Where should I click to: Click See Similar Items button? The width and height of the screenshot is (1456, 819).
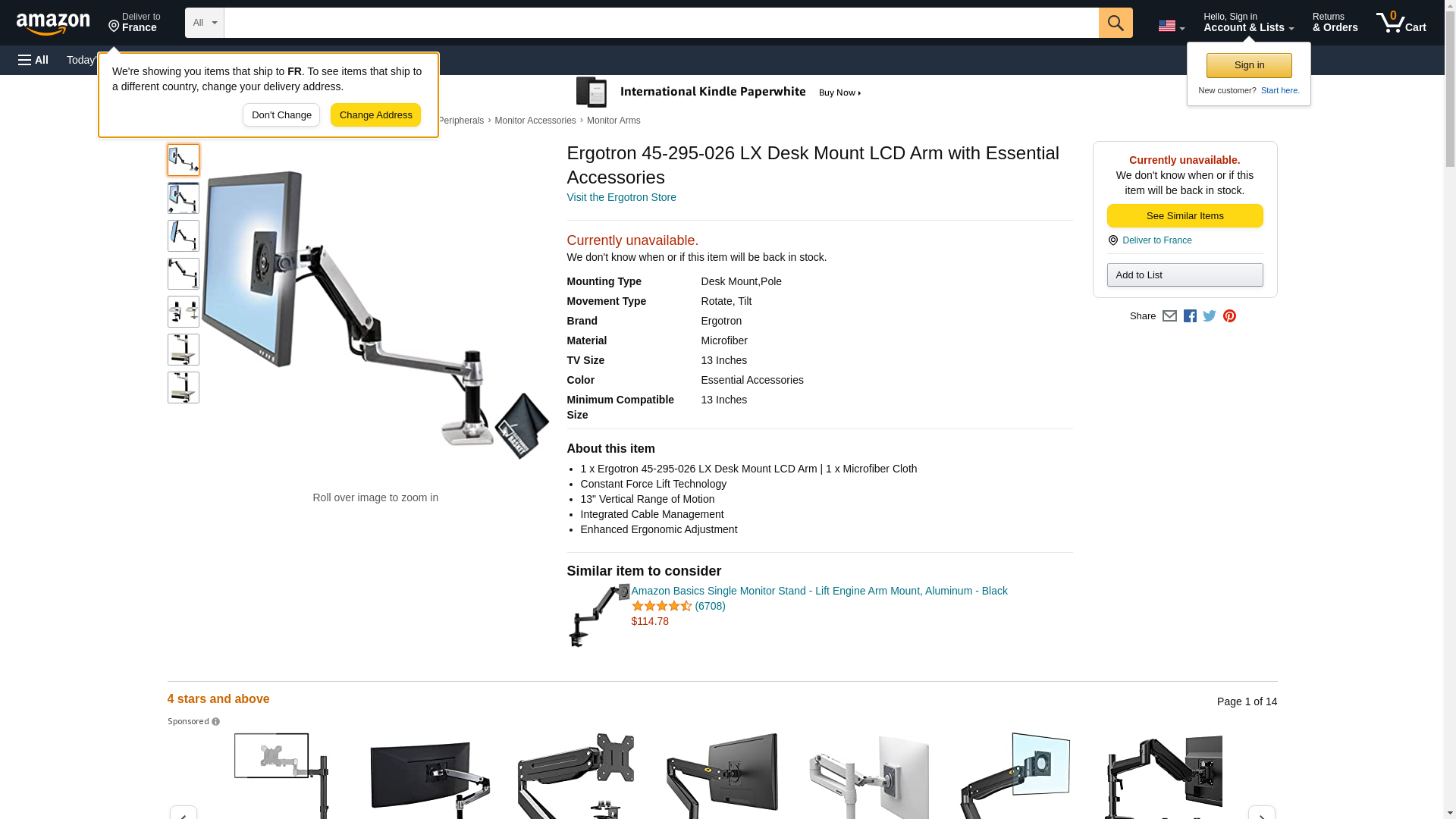click(1185, 216)
